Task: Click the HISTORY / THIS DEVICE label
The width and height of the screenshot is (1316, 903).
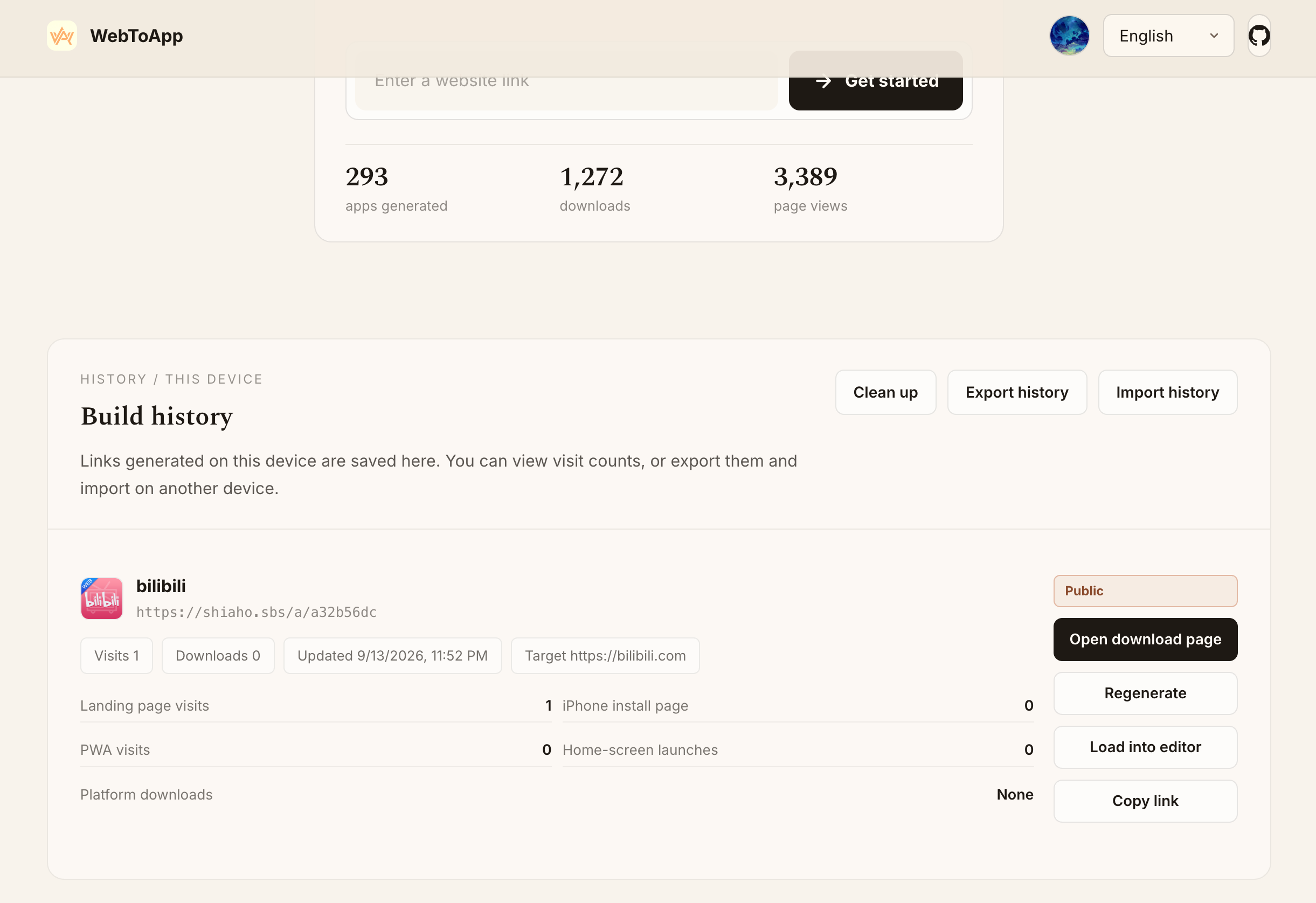Action: (171, 379)
